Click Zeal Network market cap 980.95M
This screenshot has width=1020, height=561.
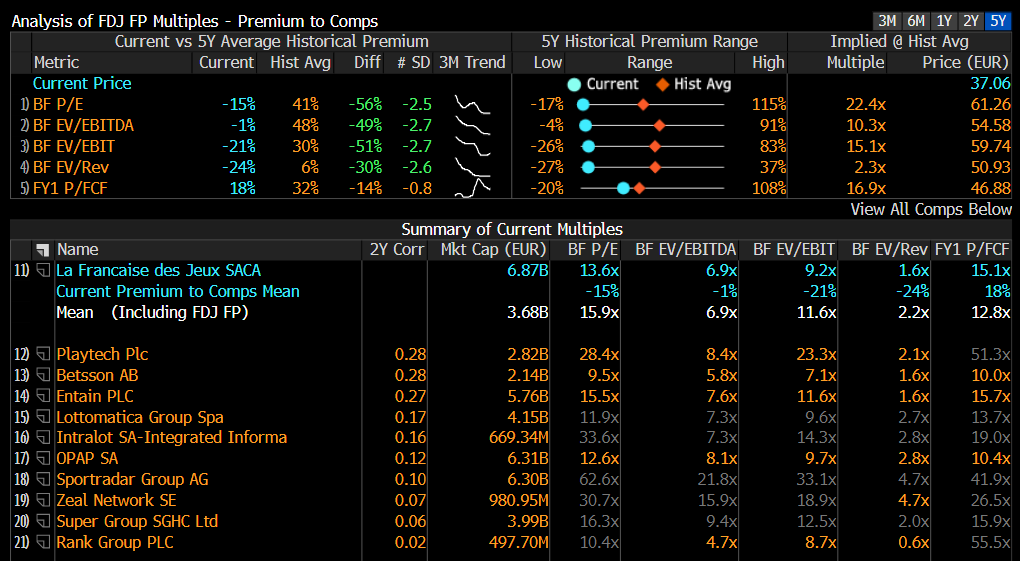click(518, 500)
